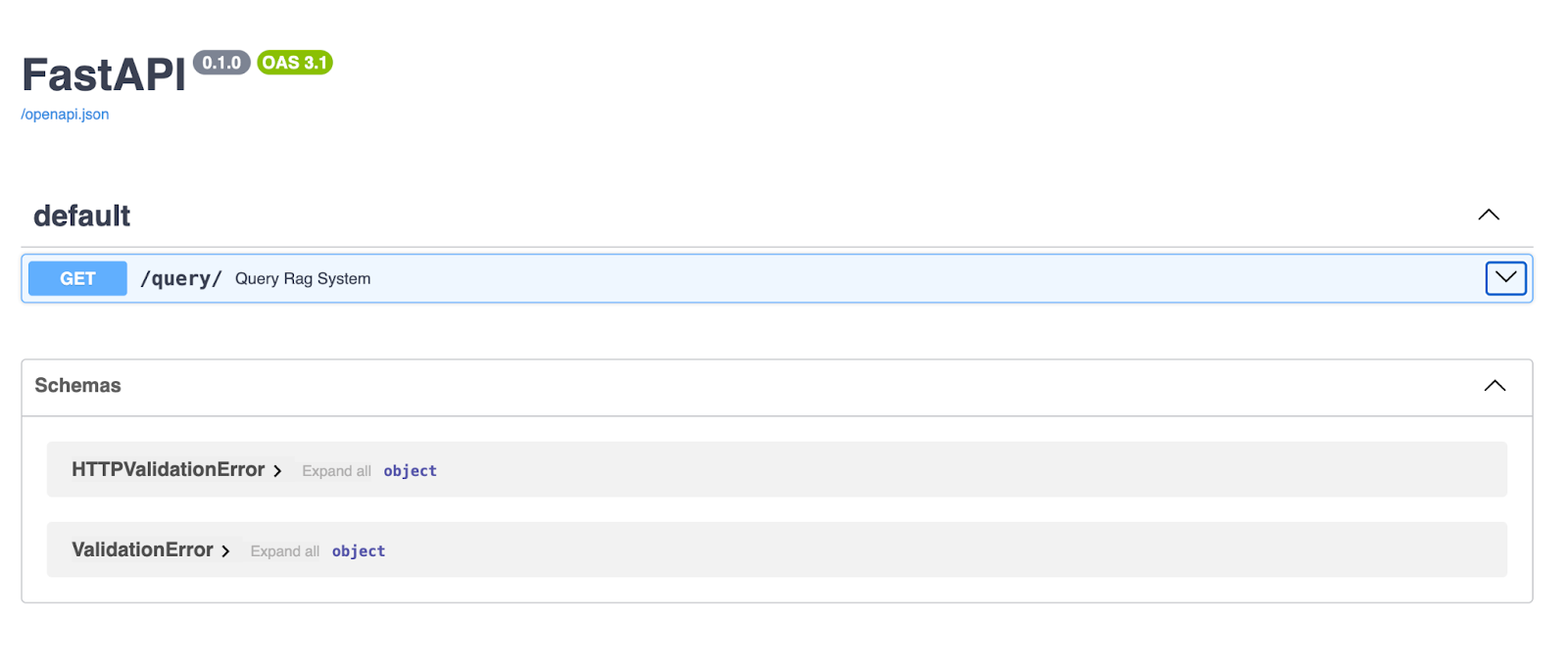The height and width of the screenshot is (668, 1568).
Task: Expand the HTTPValidationError schema
Action: click(277, 470)
